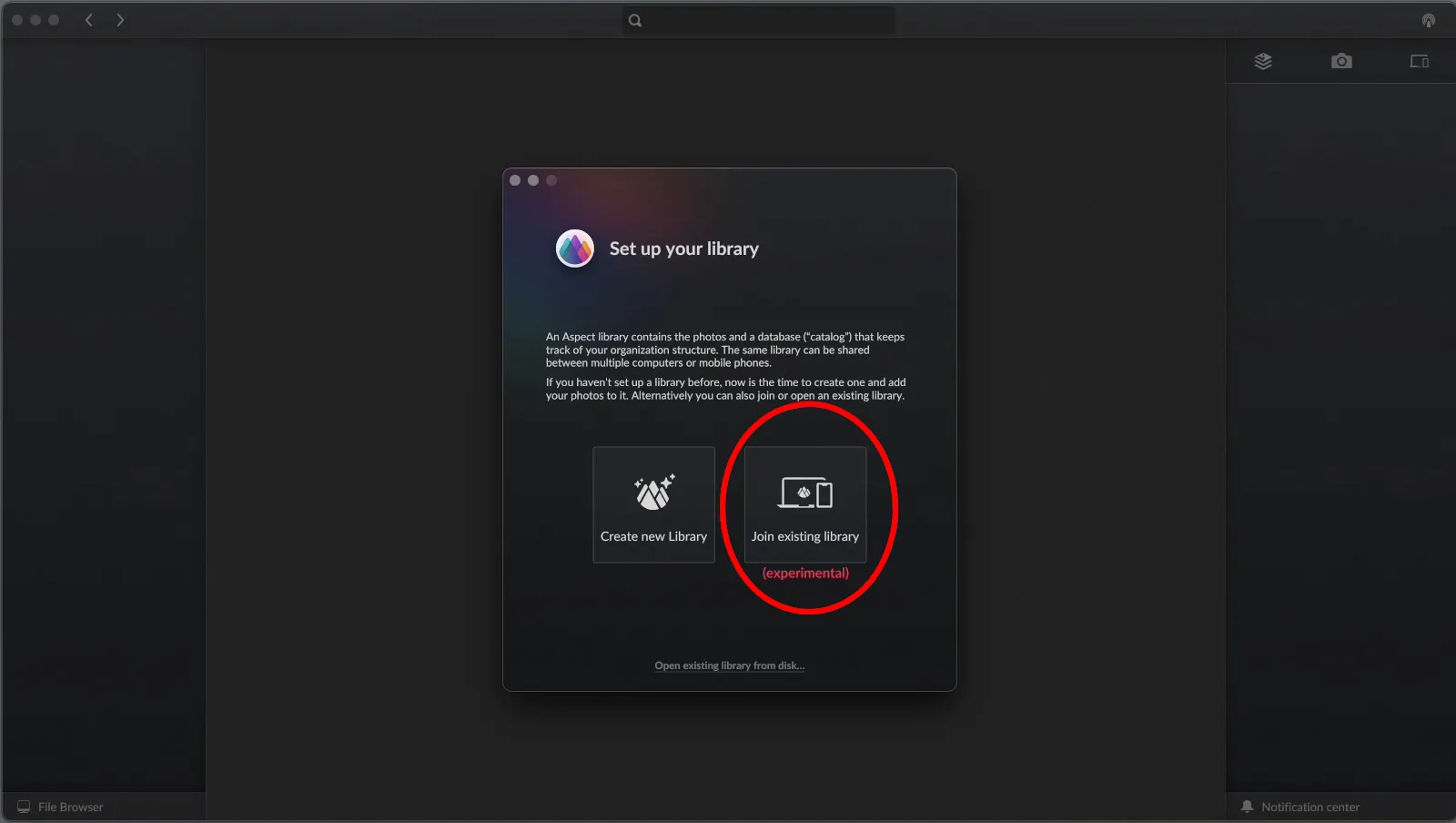Minimize the library setup dialog
This screenshot has height=823, width=1456.
pos(533,180)
